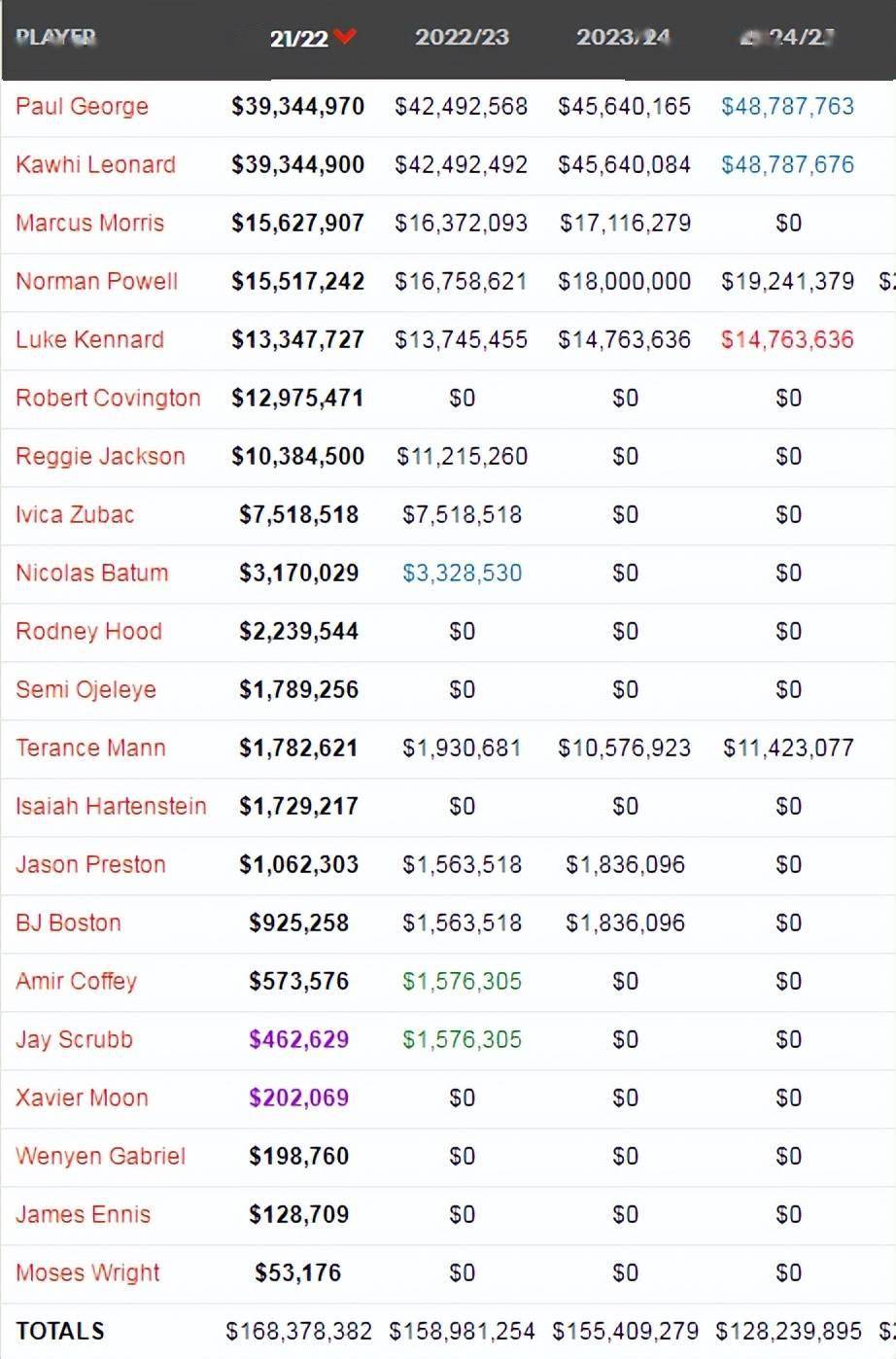Image resolution: width=896 pixels, height=1359 pixels.
Task: Open Terance Mann's player page
Action: pyautogui.click(x=90, y=748)
